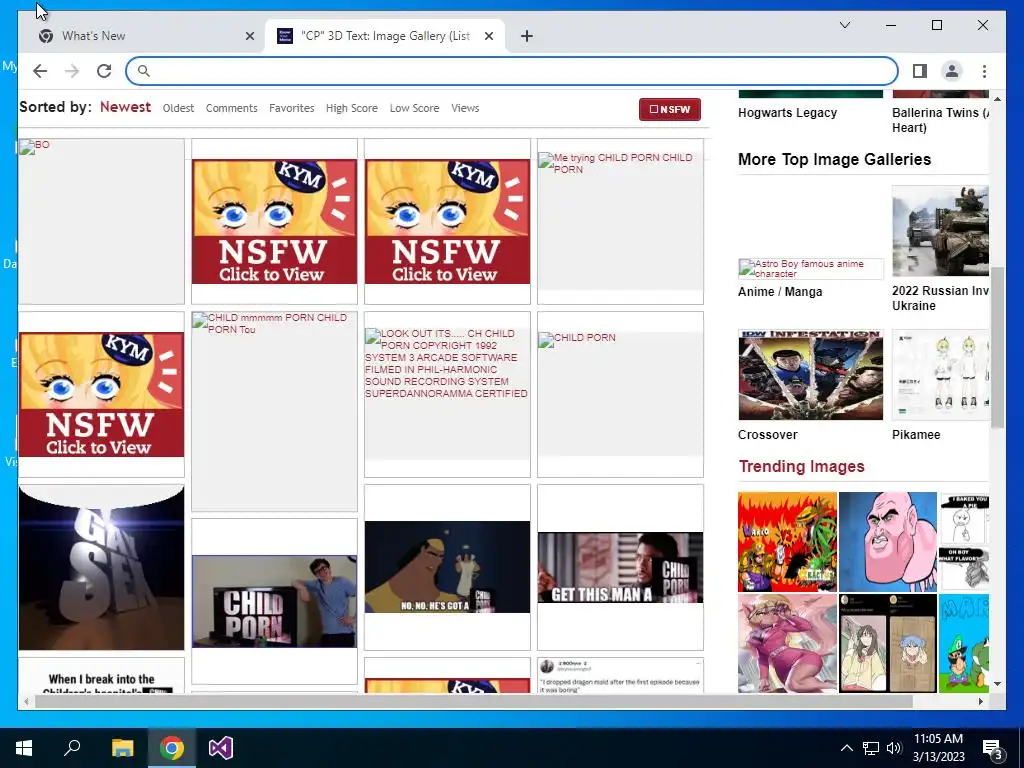This screenshot has width=1024, height=768.
Task: Open the Windows Start menu
Action: pos(24,748)
